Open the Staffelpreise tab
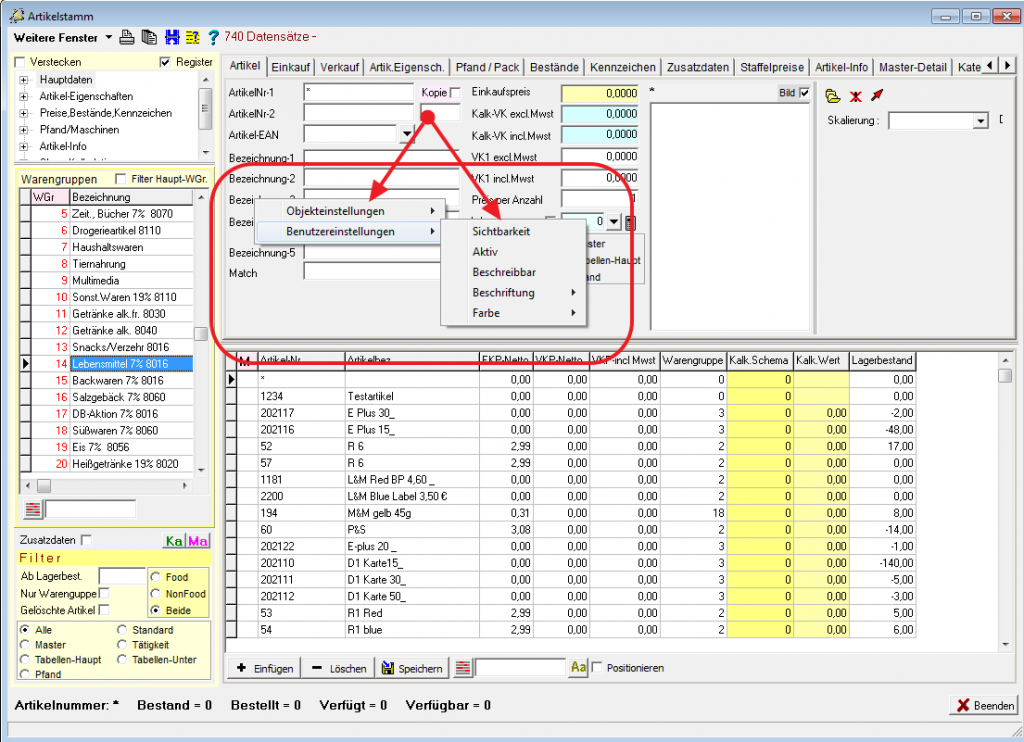1024x742 pixels. point(772,67)
